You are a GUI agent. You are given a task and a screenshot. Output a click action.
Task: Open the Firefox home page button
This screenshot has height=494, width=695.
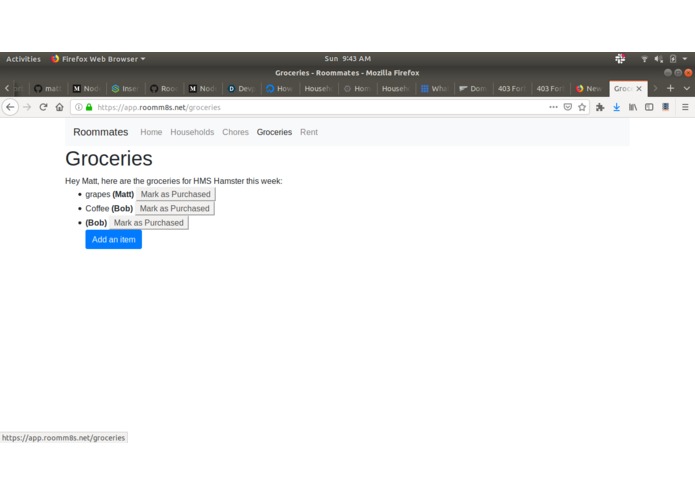pyautogui.click(x=59, y=107)
